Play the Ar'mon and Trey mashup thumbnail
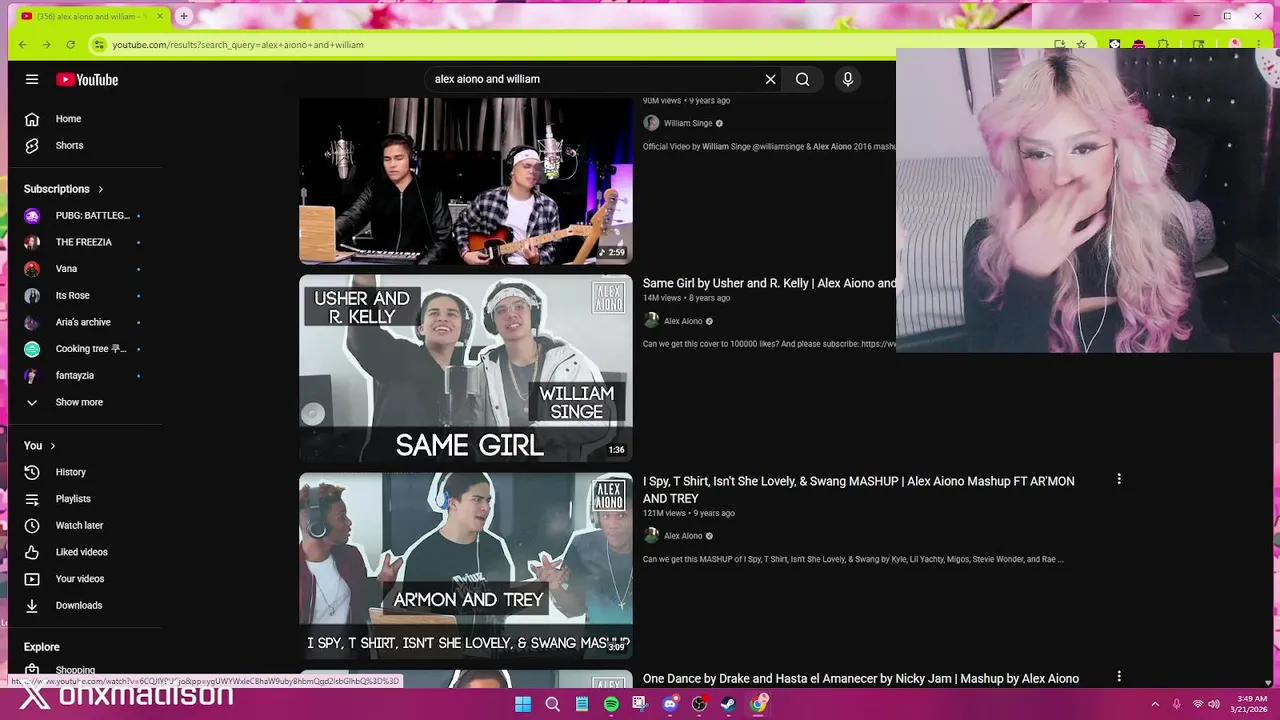 click(466, 566)
